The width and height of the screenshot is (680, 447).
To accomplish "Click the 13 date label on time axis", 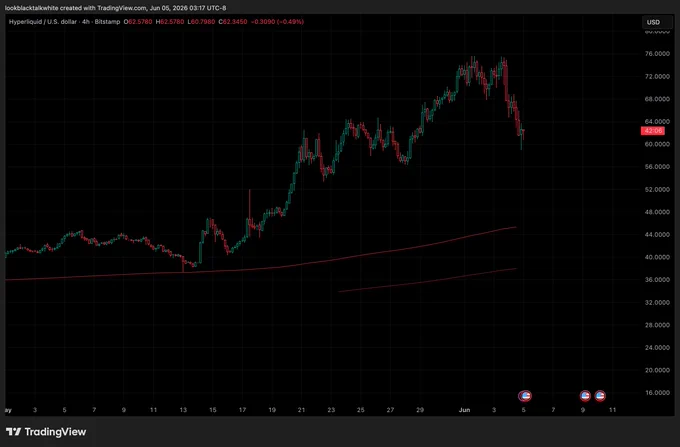I will pyautogui.click(x=183, y=410).
